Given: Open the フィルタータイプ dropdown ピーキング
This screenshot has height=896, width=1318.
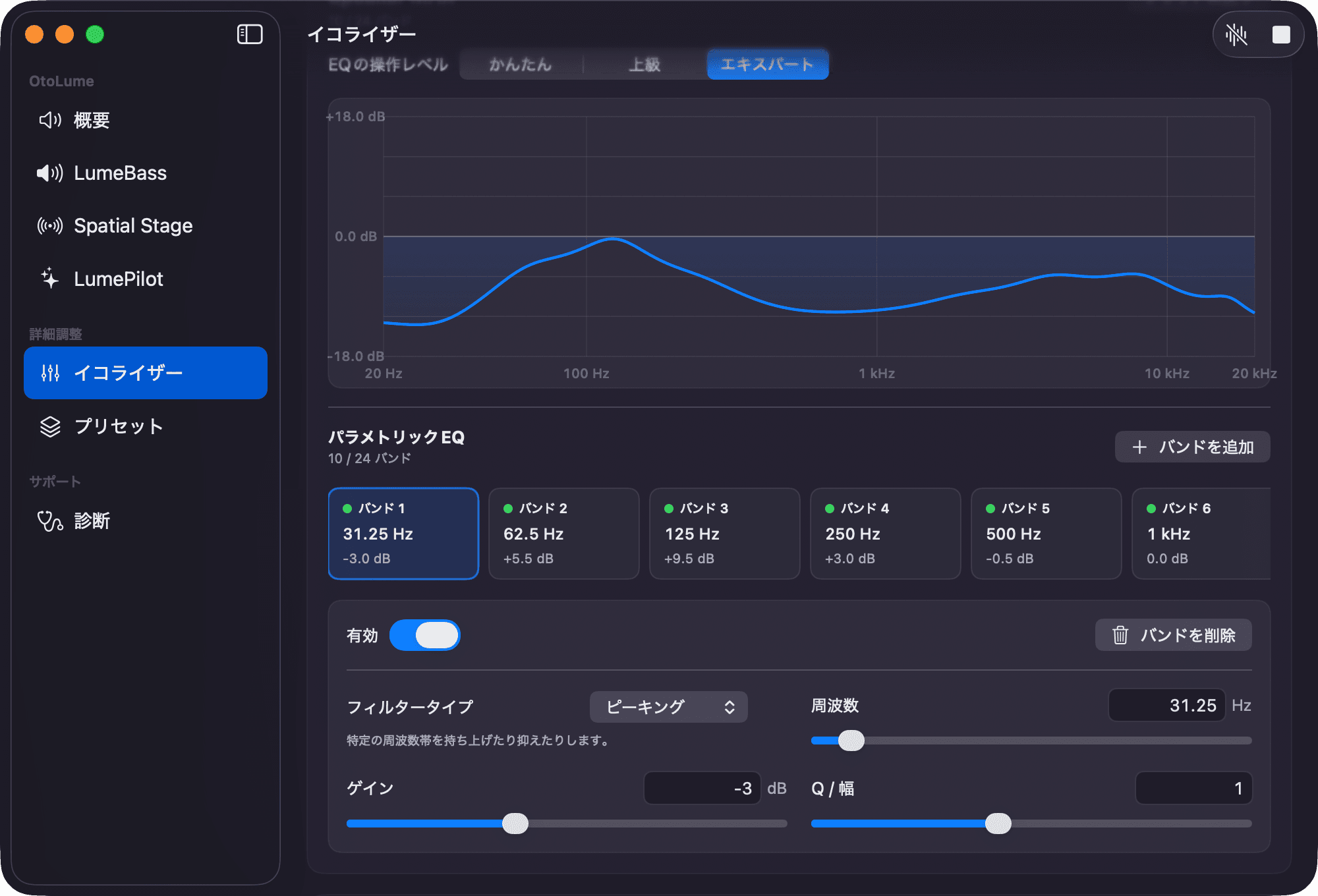Looking at the screenshot, I should (x=668, y=707).
